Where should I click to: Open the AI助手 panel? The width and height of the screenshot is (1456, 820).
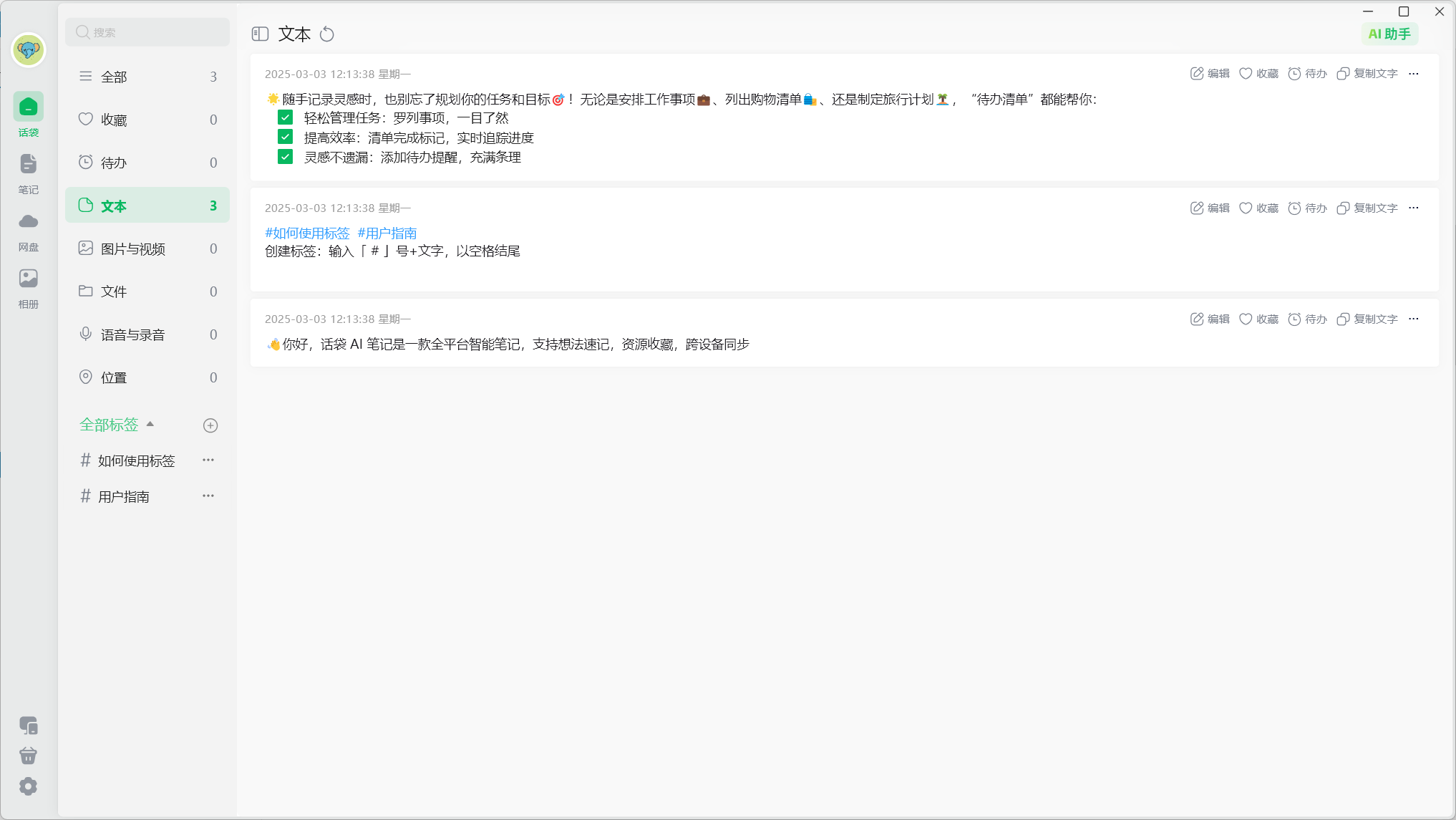(1389, 34)
